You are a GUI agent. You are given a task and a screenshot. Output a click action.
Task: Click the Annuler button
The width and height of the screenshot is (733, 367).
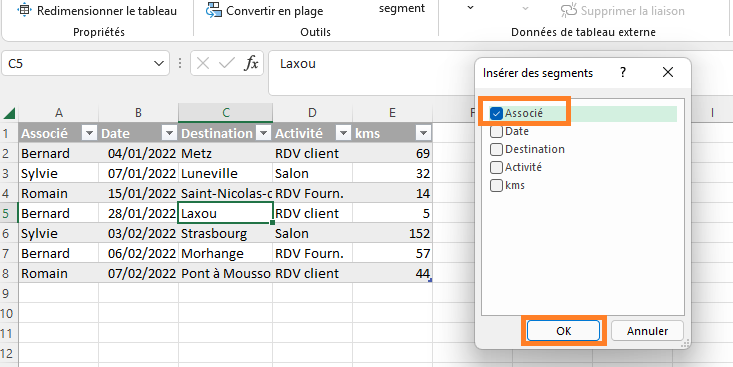[x=647, y=331]
